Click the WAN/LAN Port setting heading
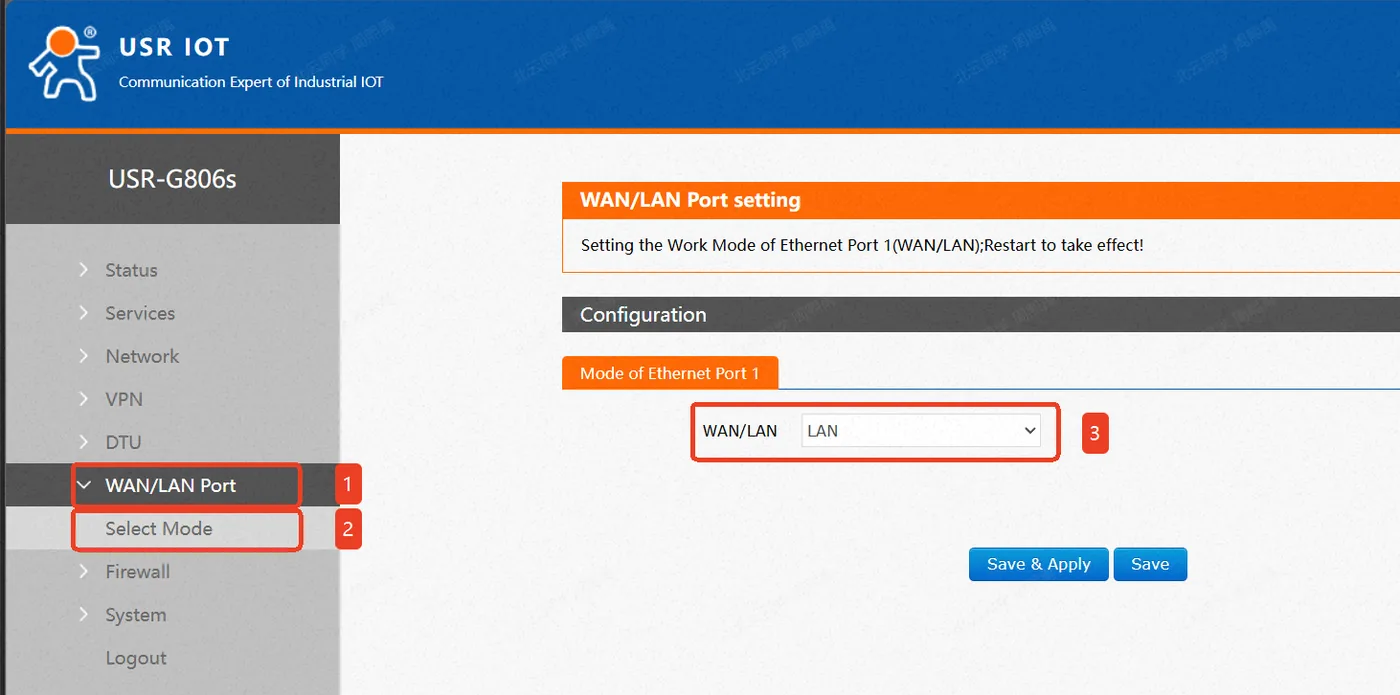The width and height of the screenshot is (1400, 695). 690,200
